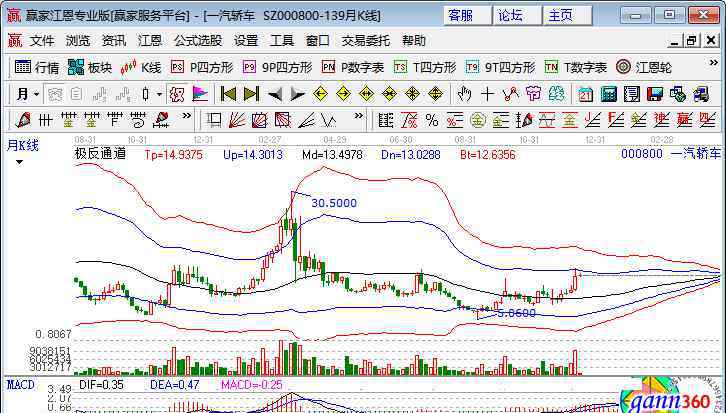Click the 论坛 forum button
The width and height of the screenshot is (726, 413).
pos(517,16)
